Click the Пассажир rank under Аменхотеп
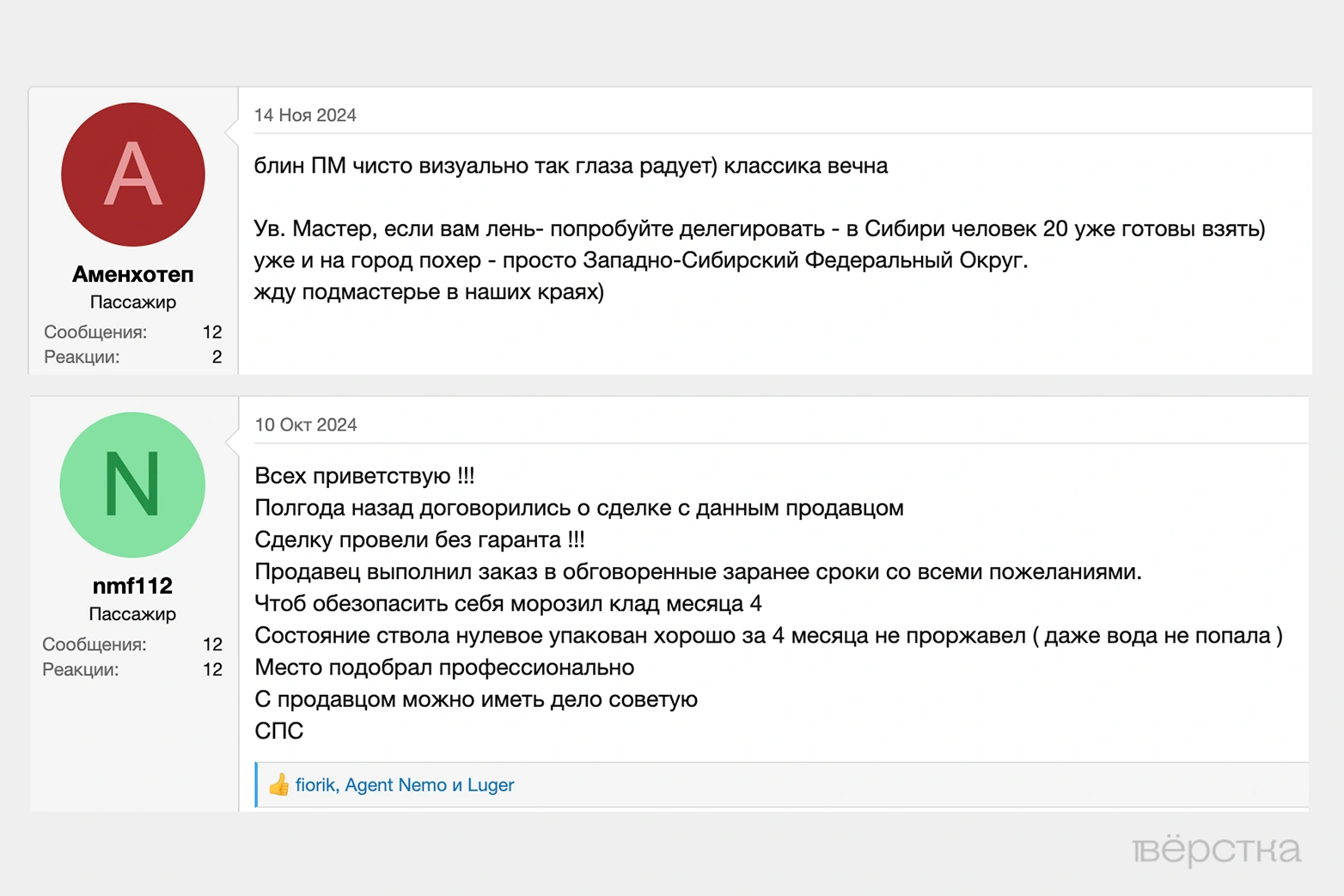 tap(132, 302)
